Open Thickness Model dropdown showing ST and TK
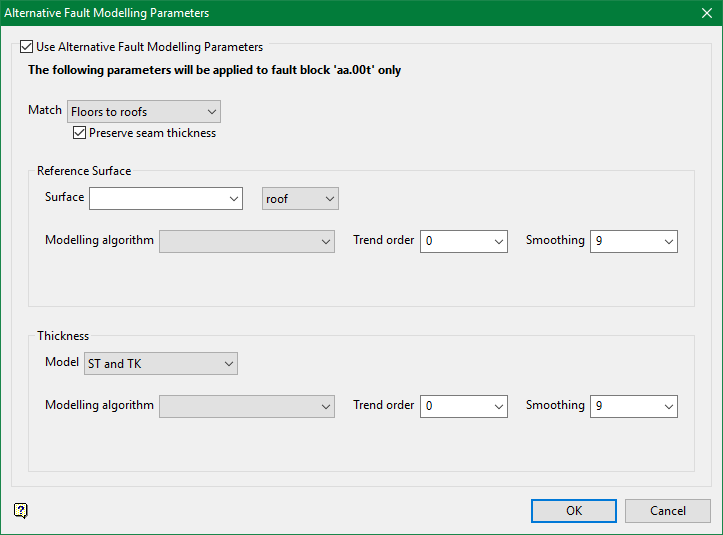723x535 pixels. (x=228, y=364)
